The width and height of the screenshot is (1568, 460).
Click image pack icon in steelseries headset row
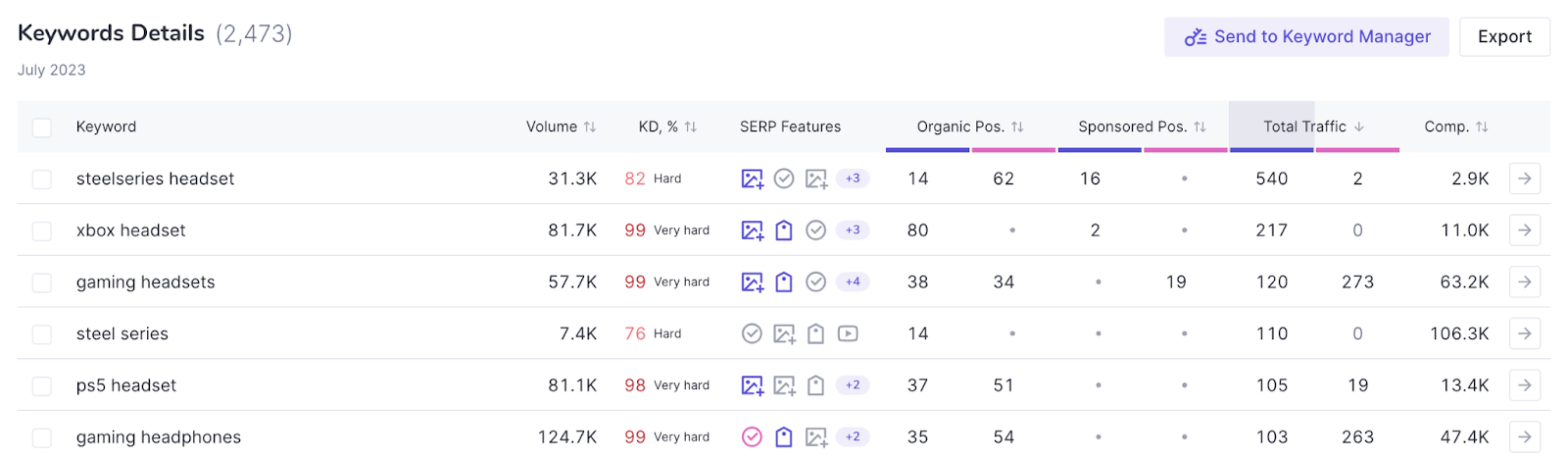pyautogui.click(x=752, y=179)
